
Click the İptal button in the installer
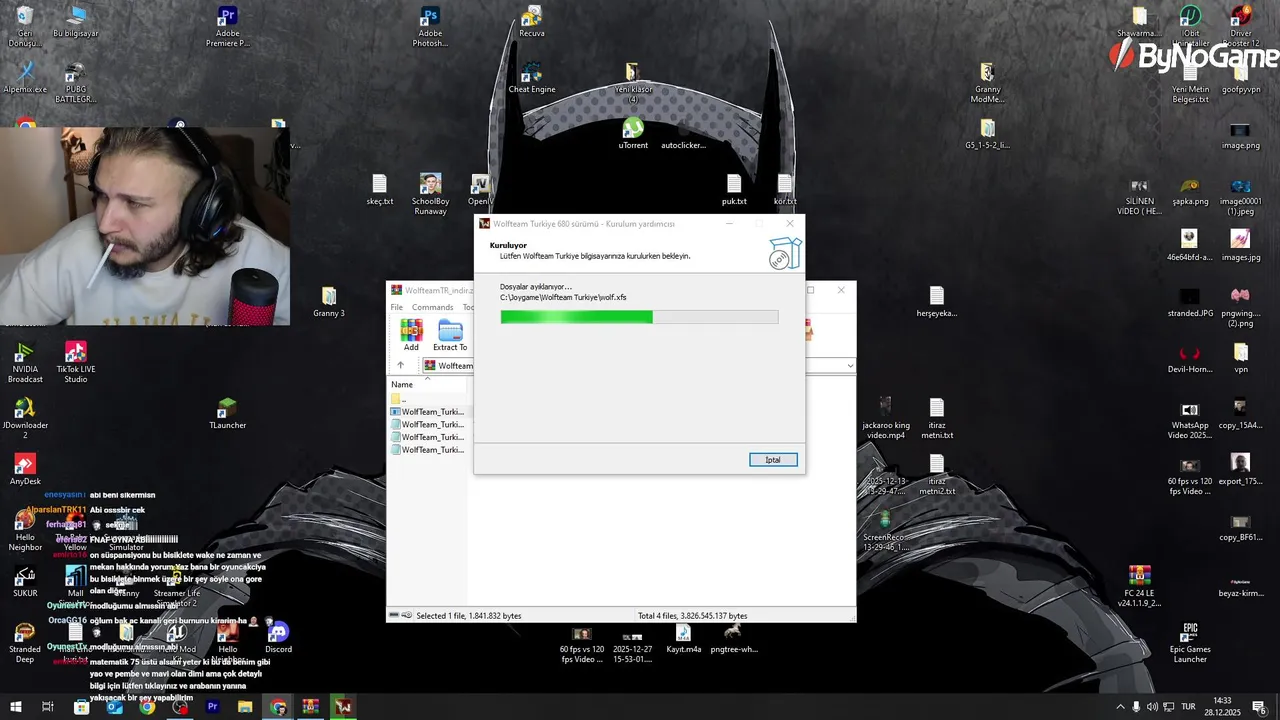[x=773, y=460]
